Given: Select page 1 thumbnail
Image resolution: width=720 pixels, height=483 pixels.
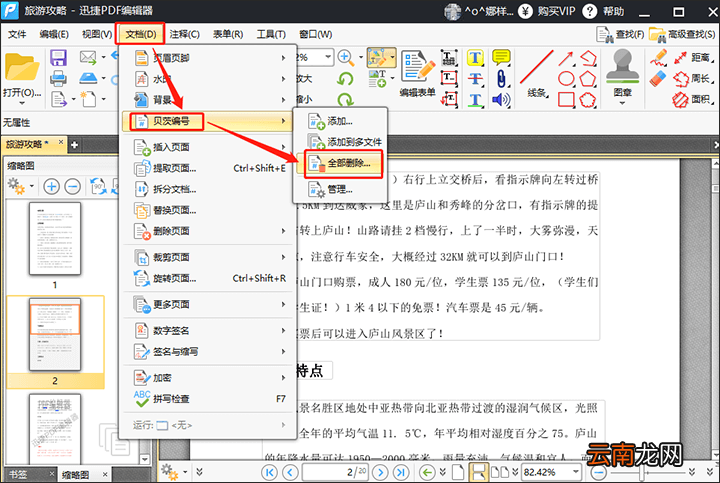Looking at the screenshot, I should (x=55, y=239).
